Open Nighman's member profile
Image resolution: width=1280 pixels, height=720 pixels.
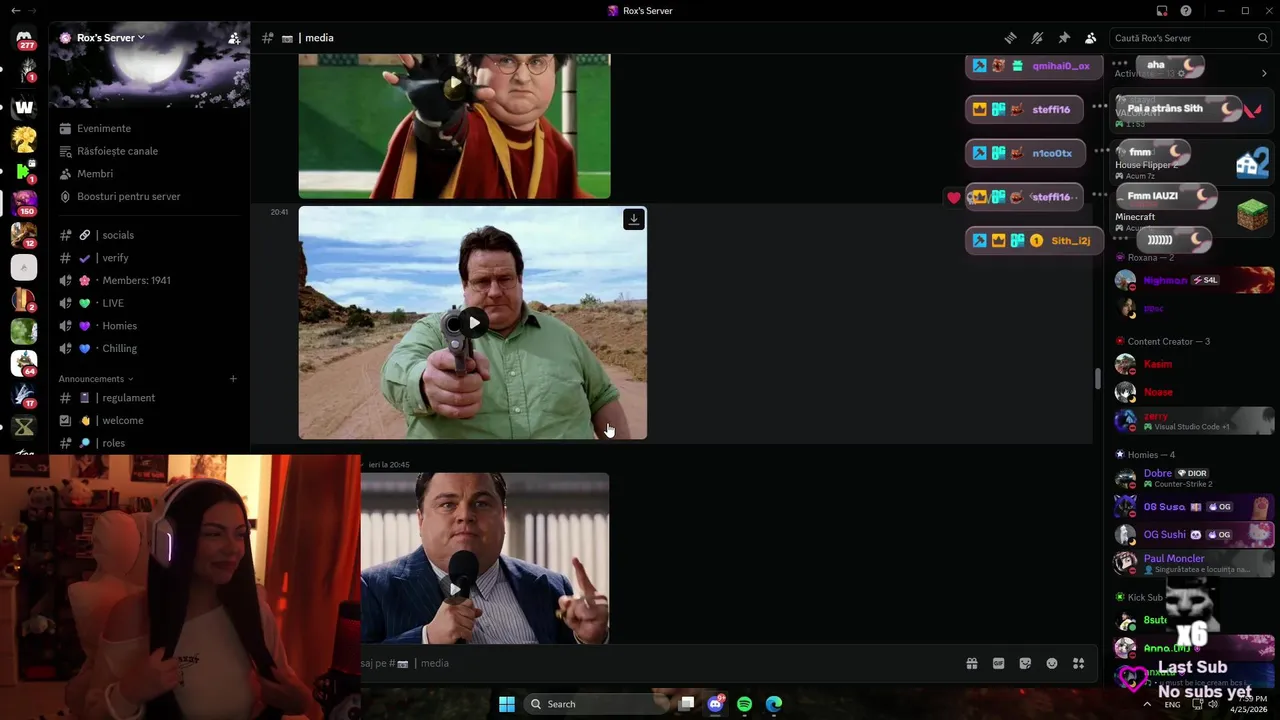click(x=1193, y=280)
